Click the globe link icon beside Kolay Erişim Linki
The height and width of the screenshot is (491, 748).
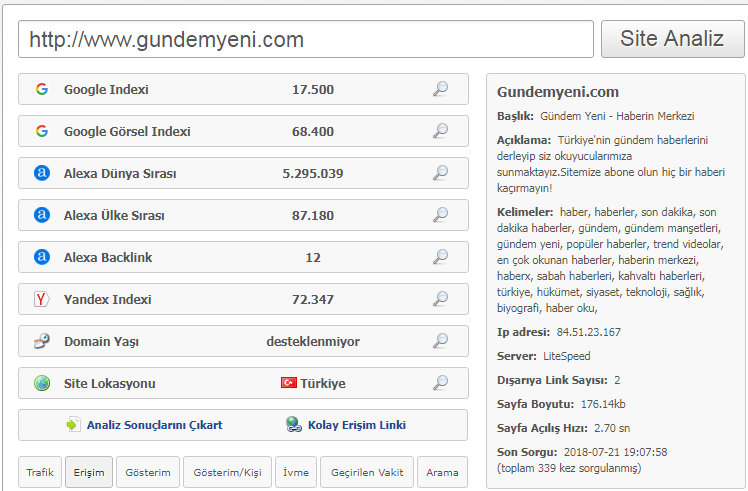294,424
